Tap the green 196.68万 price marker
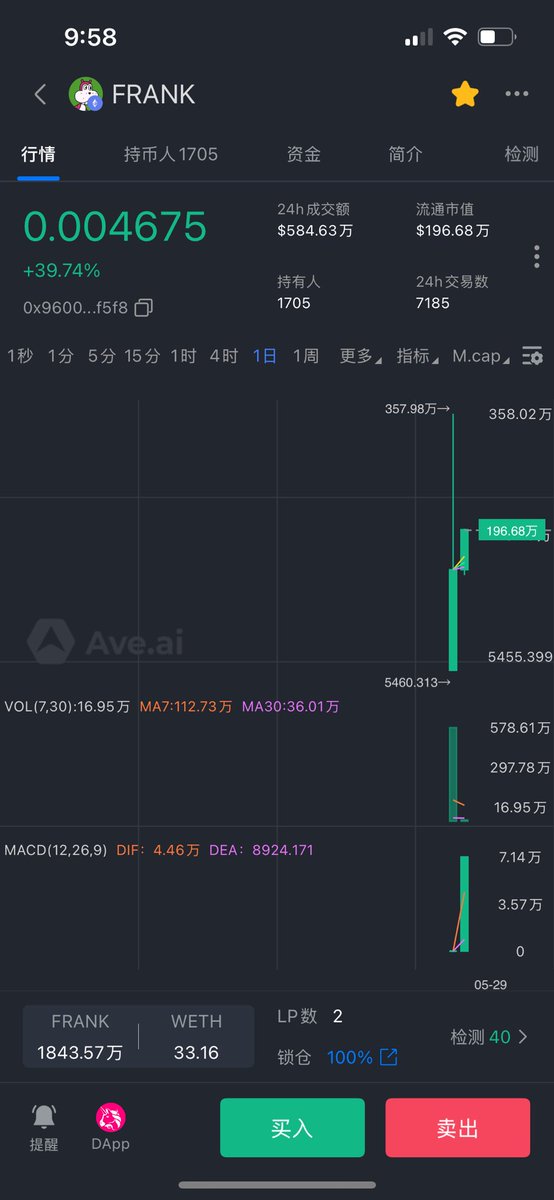This screenshot has height=1200, width=554. coord(512,530)
